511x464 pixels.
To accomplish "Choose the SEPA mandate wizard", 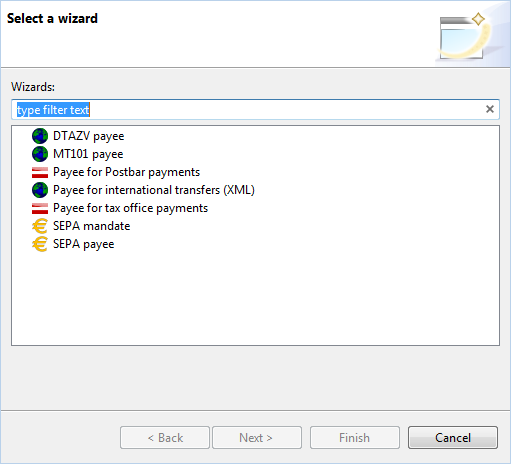I will point(92,226).
